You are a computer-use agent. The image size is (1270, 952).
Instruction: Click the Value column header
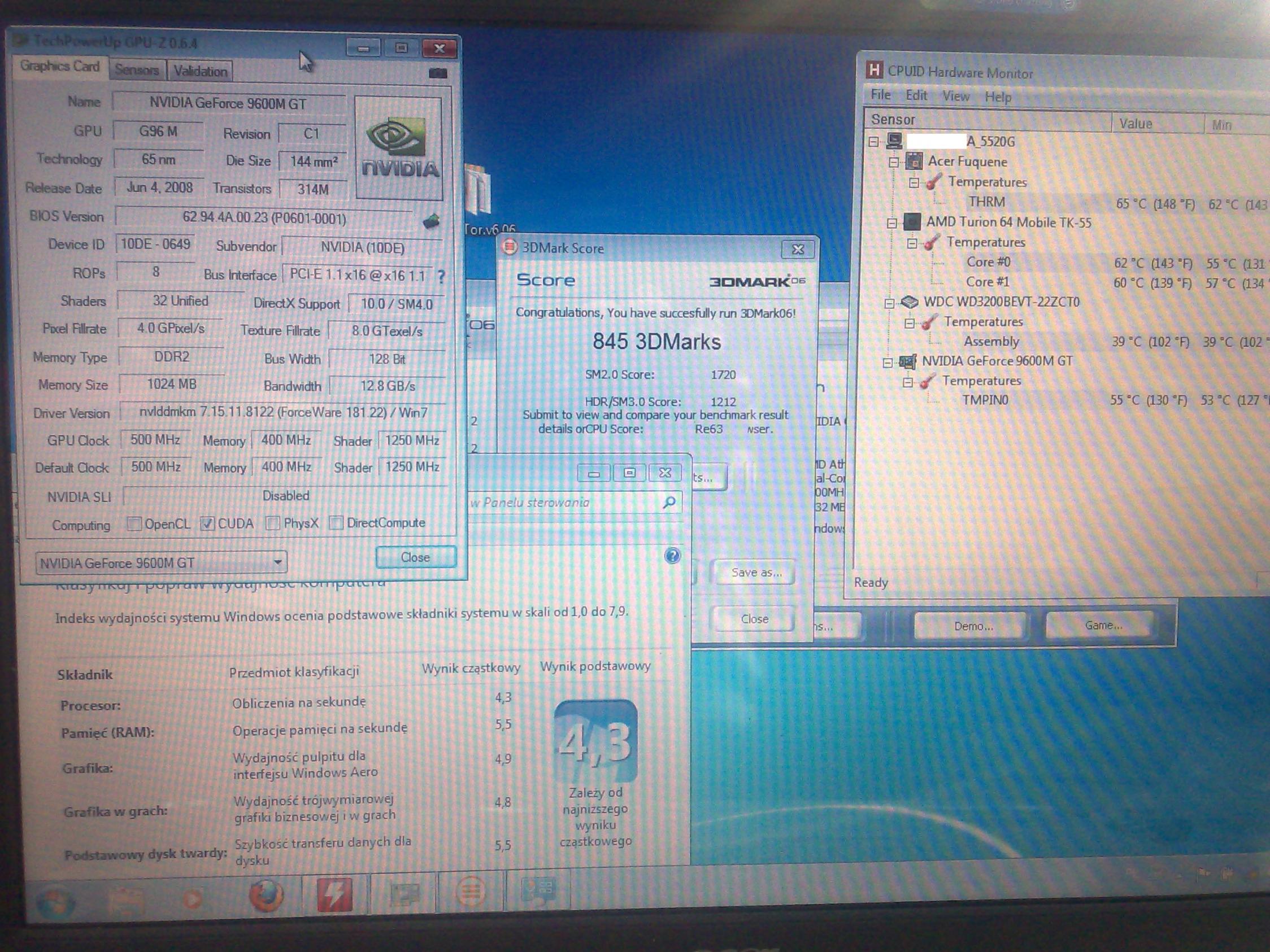tap(1158, 123)
